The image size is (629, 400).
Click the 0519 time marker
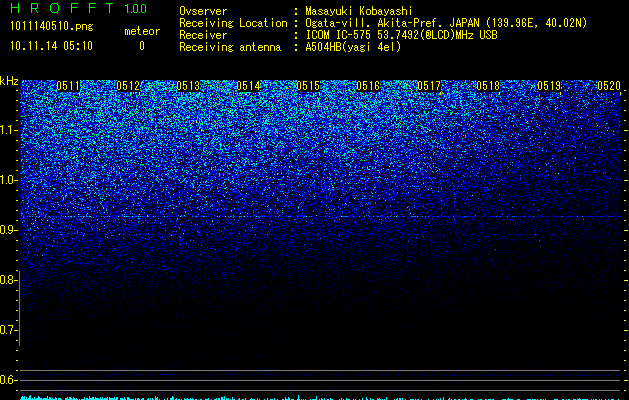click(x=549, y=86)
